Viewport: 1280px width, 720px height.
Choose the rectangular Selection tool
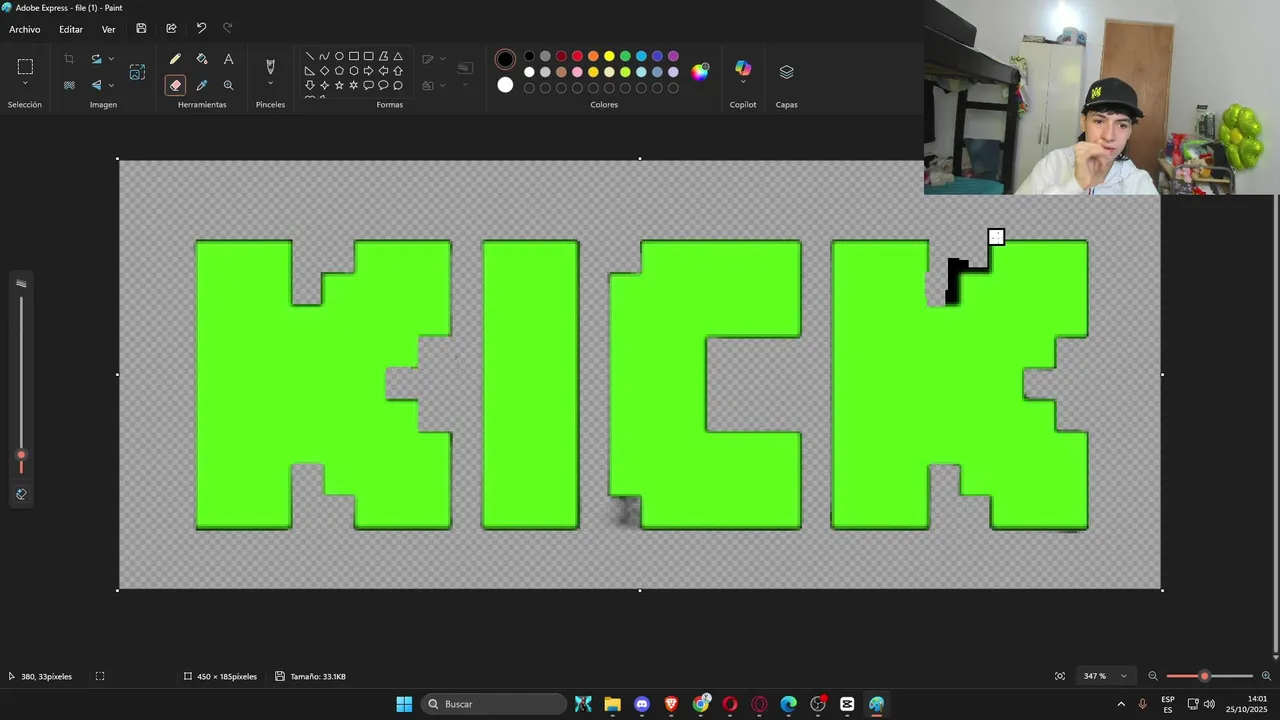click(25, 66)
